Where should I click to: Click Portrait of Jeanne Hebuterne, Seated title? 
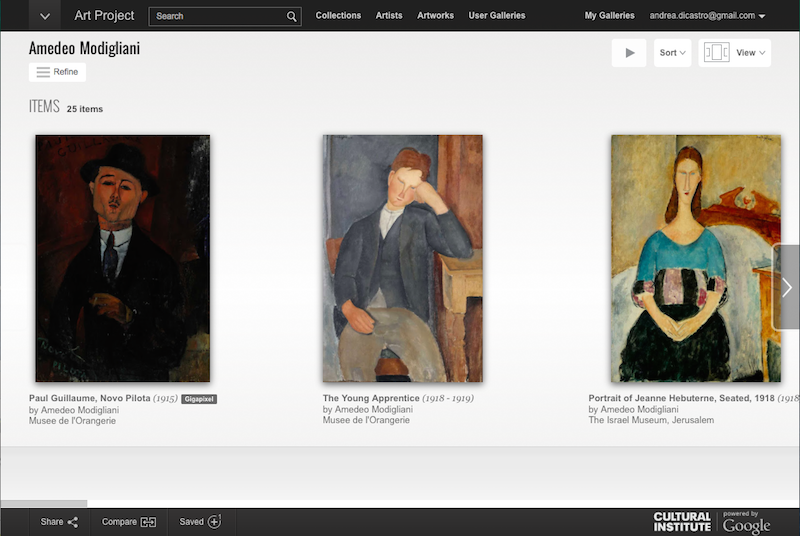tap(682, 398)
